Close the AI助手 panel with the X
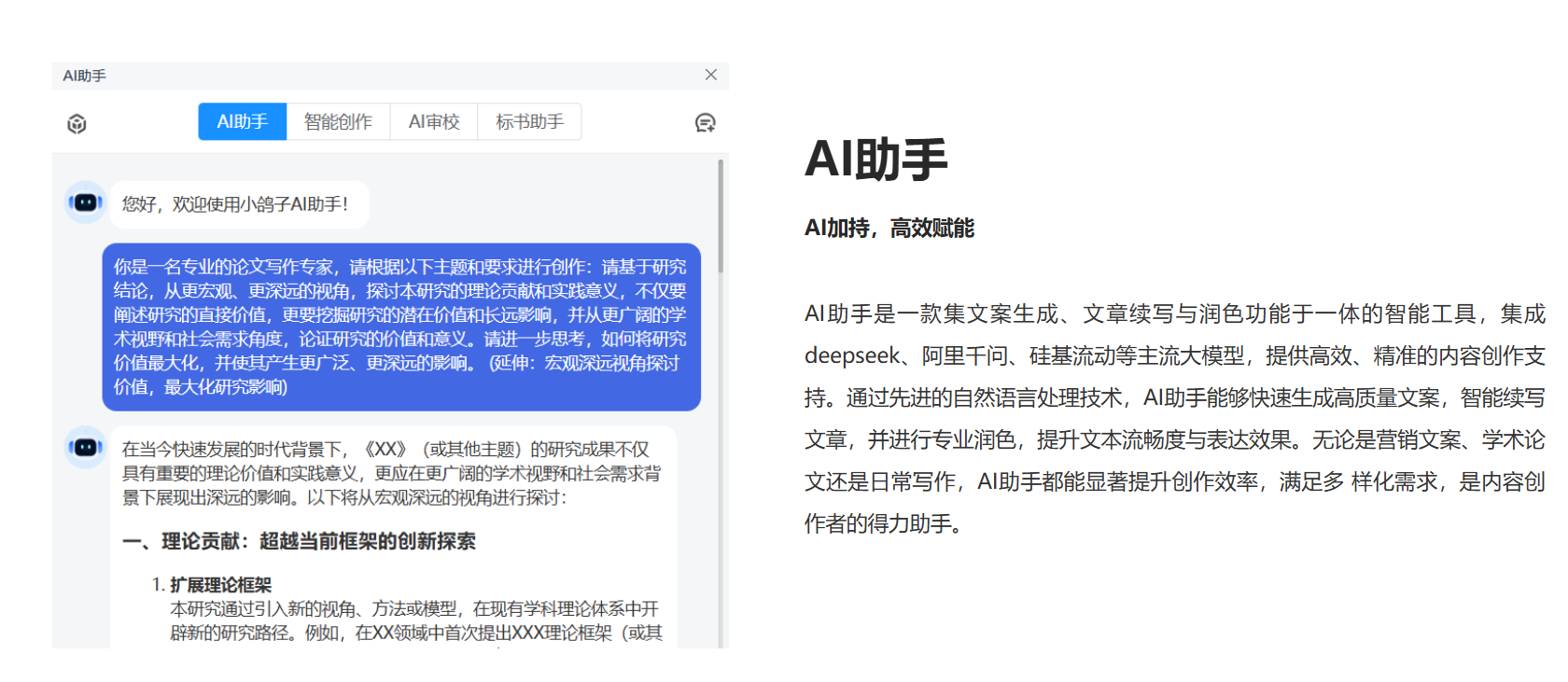 click(x=711, y=75)
